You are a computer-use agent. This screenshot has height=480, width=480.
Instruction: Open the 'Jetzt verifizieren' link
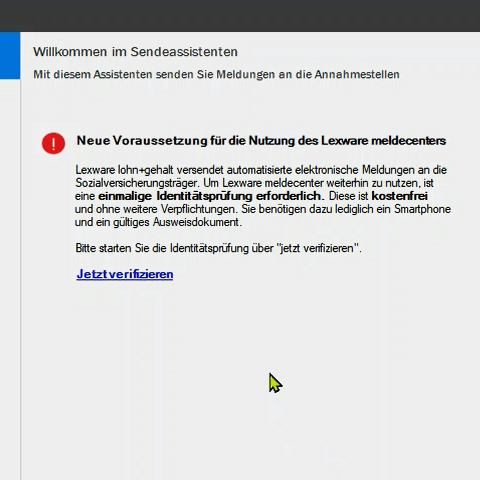click(125, 274)
